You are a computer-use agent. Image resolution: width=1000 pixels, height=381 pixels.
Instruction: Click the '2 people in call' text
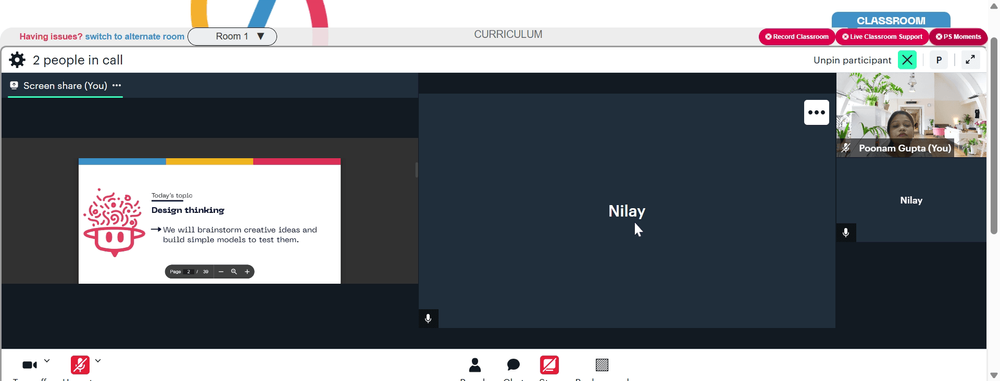(78, 61)
